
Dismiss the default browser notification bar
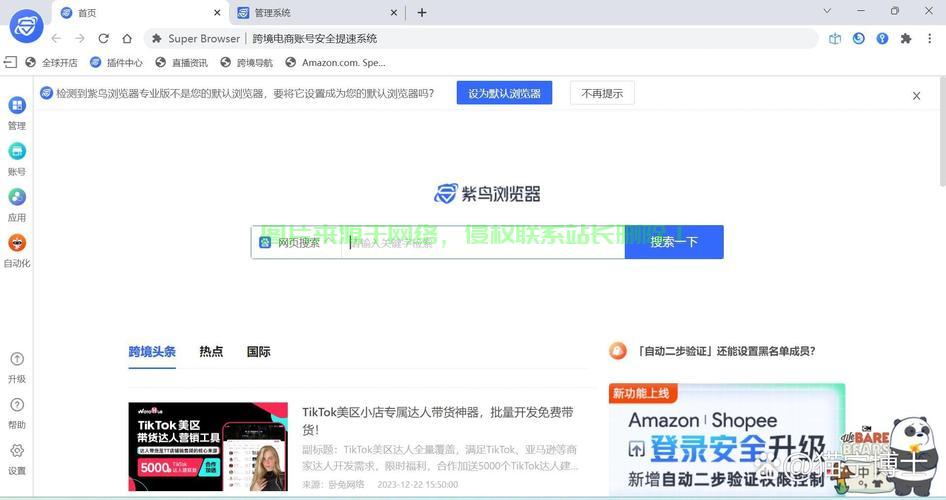pyautogui.click(x=916, y=96)
